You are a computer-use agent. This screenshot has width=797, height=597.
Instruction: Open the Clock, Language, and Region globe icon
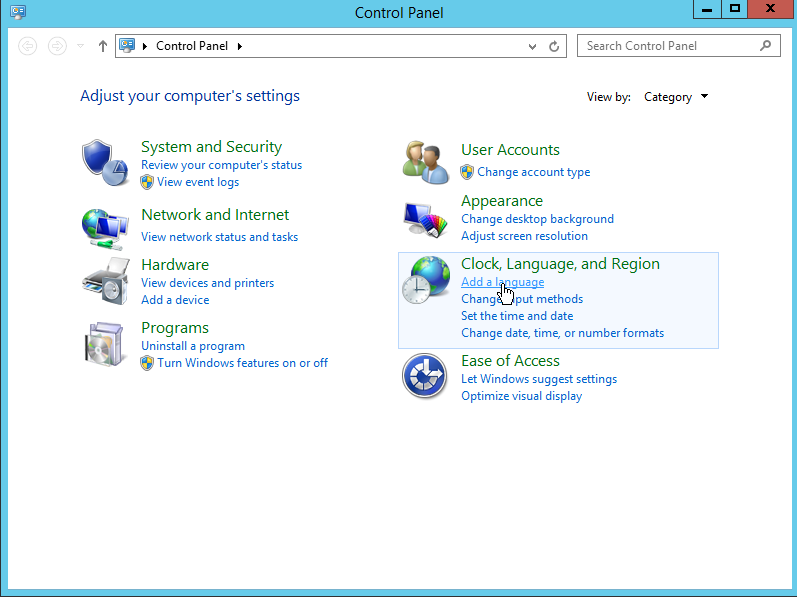pyautogui.click(x=425, y=280)
